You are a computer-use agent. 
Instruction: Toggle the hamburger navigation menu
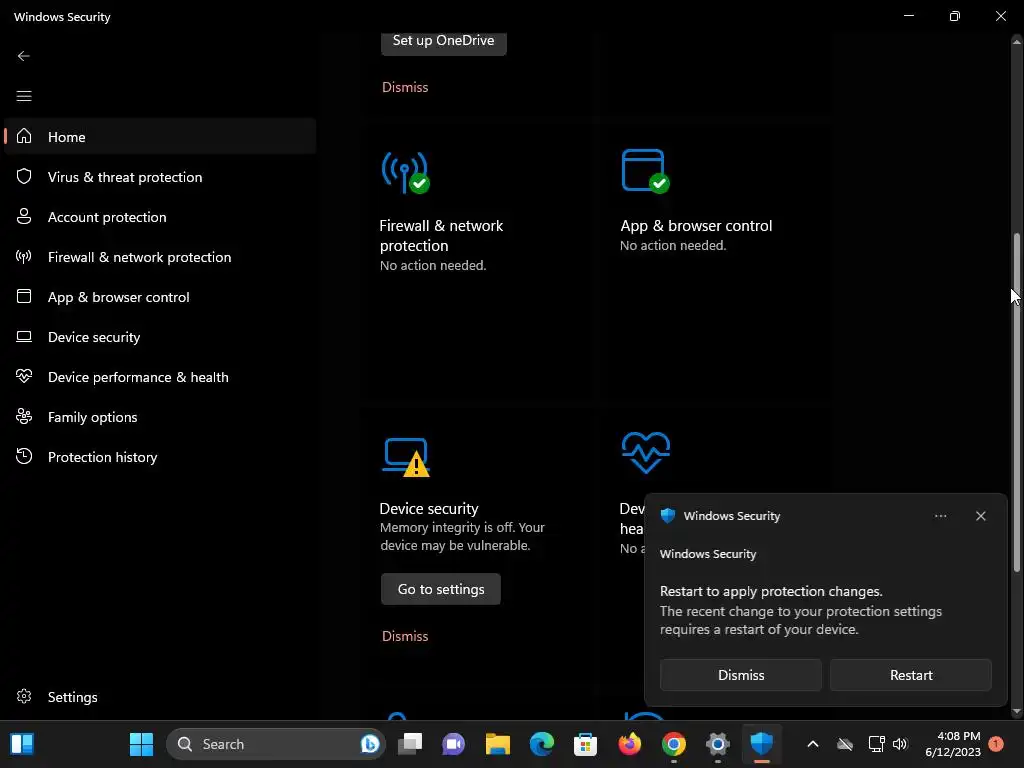(24, 96)
